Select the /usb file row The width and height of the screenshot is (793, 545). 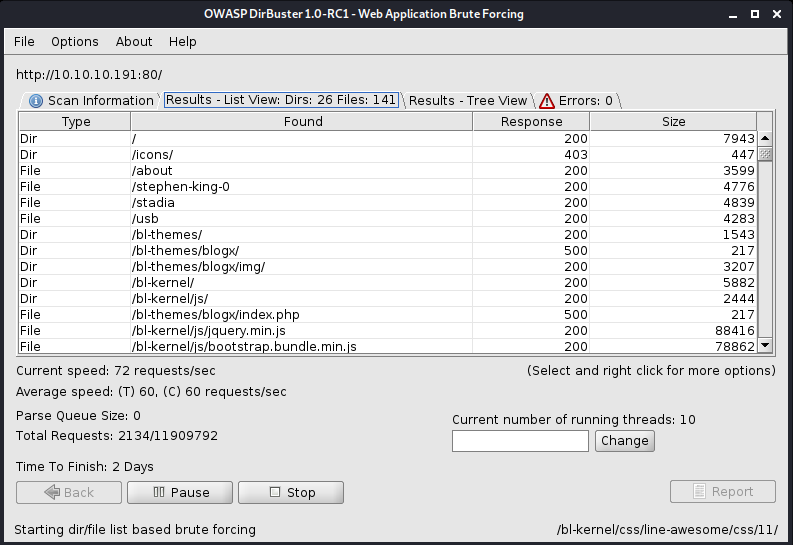(388, 219)
